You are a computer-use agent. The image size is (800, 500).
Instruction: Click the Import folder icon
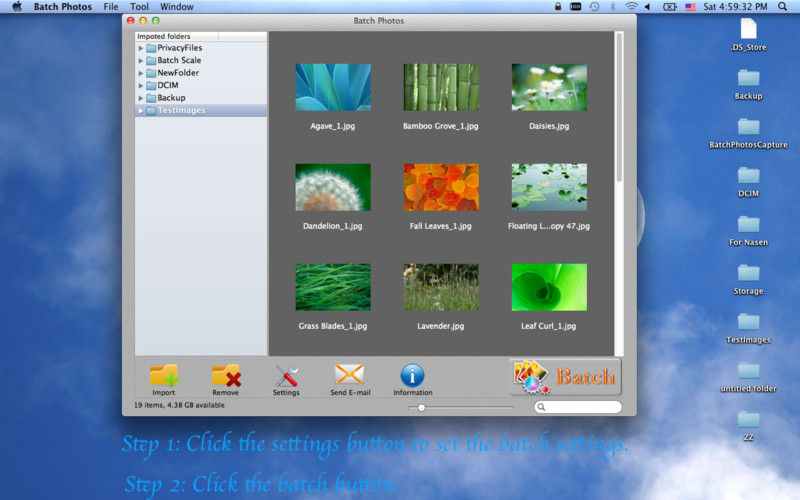[164, 376]
